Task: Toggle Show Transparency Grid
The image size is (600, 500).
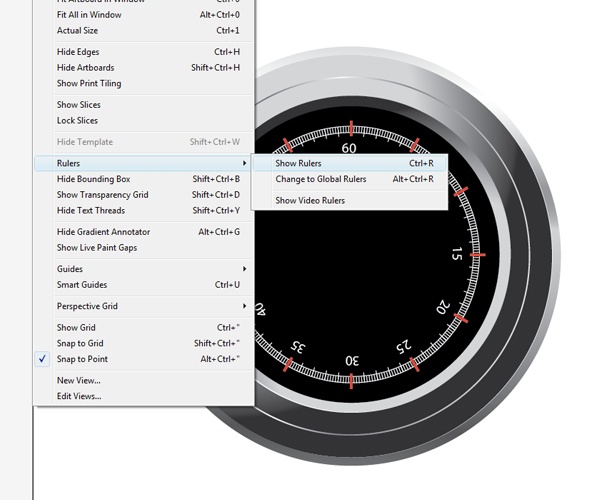Action: point(144,195)
